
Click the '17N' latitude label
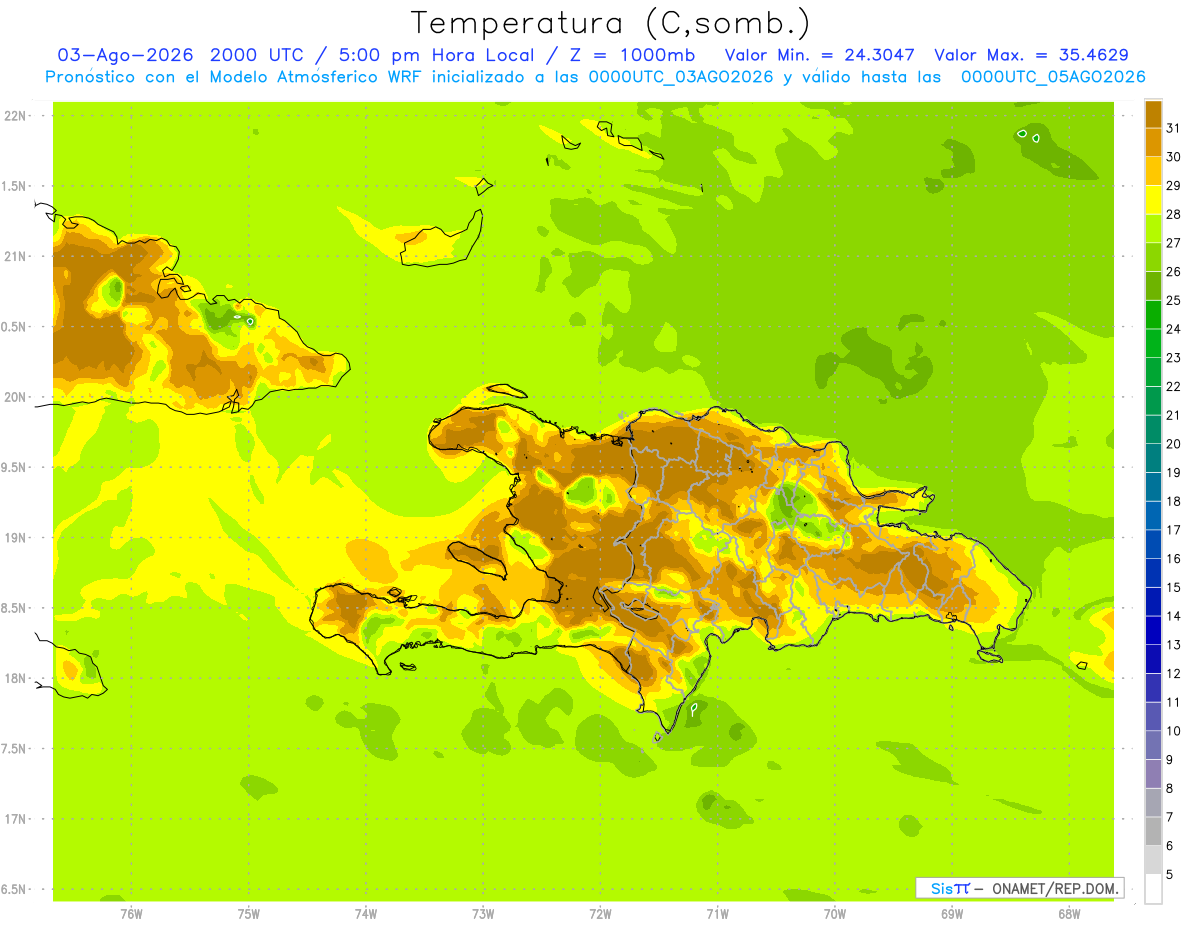click(16, 819)
